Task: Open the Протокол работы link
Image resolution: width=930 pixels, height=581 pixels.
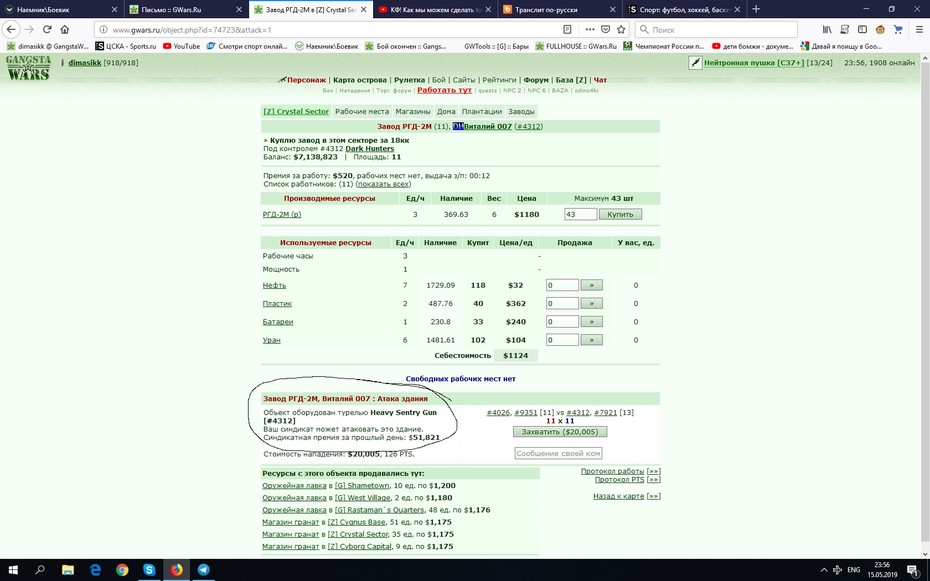Action: 612,471
